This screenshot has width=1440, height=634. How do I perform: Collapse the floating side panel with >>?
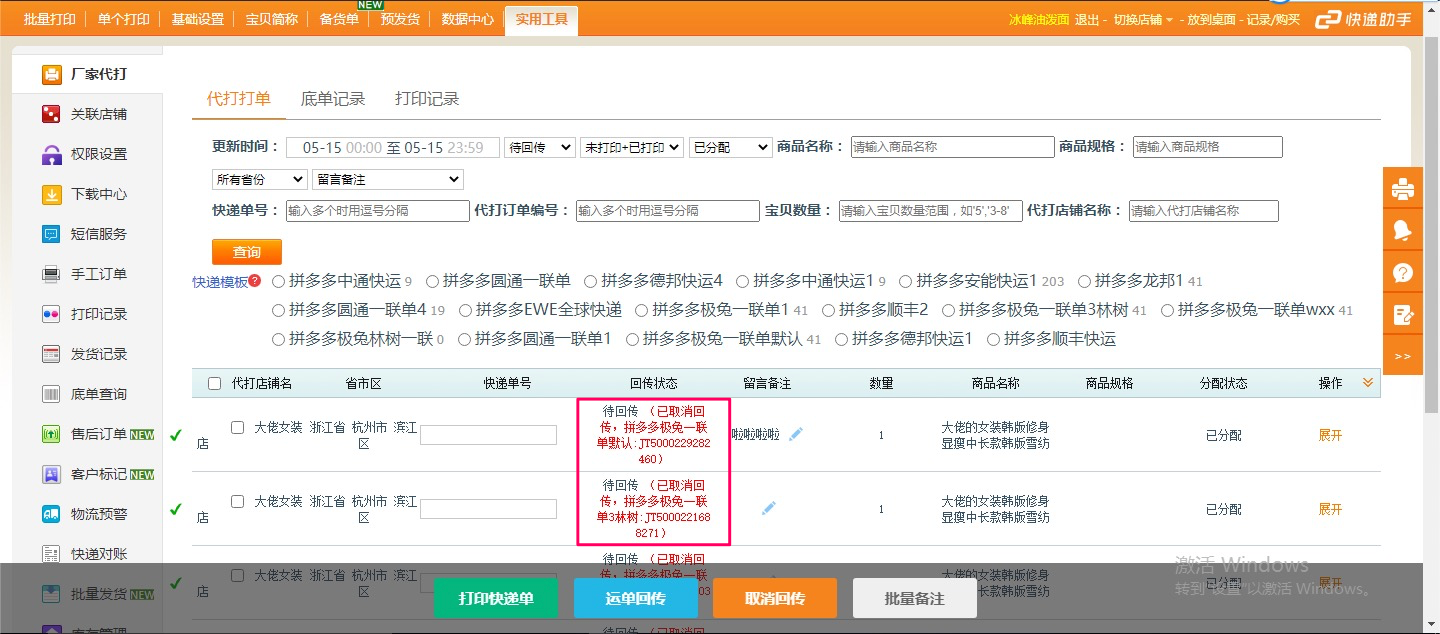[x=1402, y=356]
